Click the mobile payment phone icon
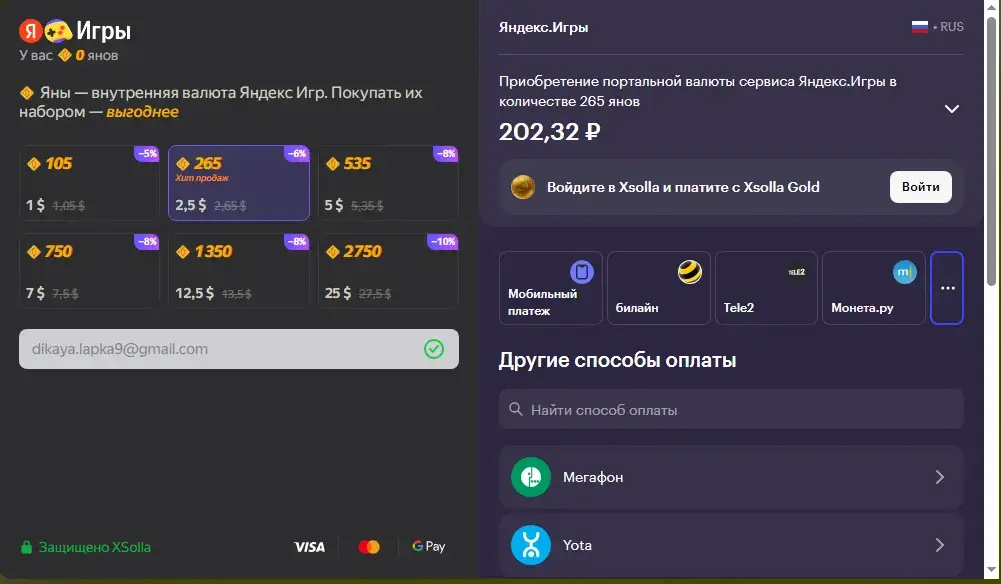 pos(582,273)
